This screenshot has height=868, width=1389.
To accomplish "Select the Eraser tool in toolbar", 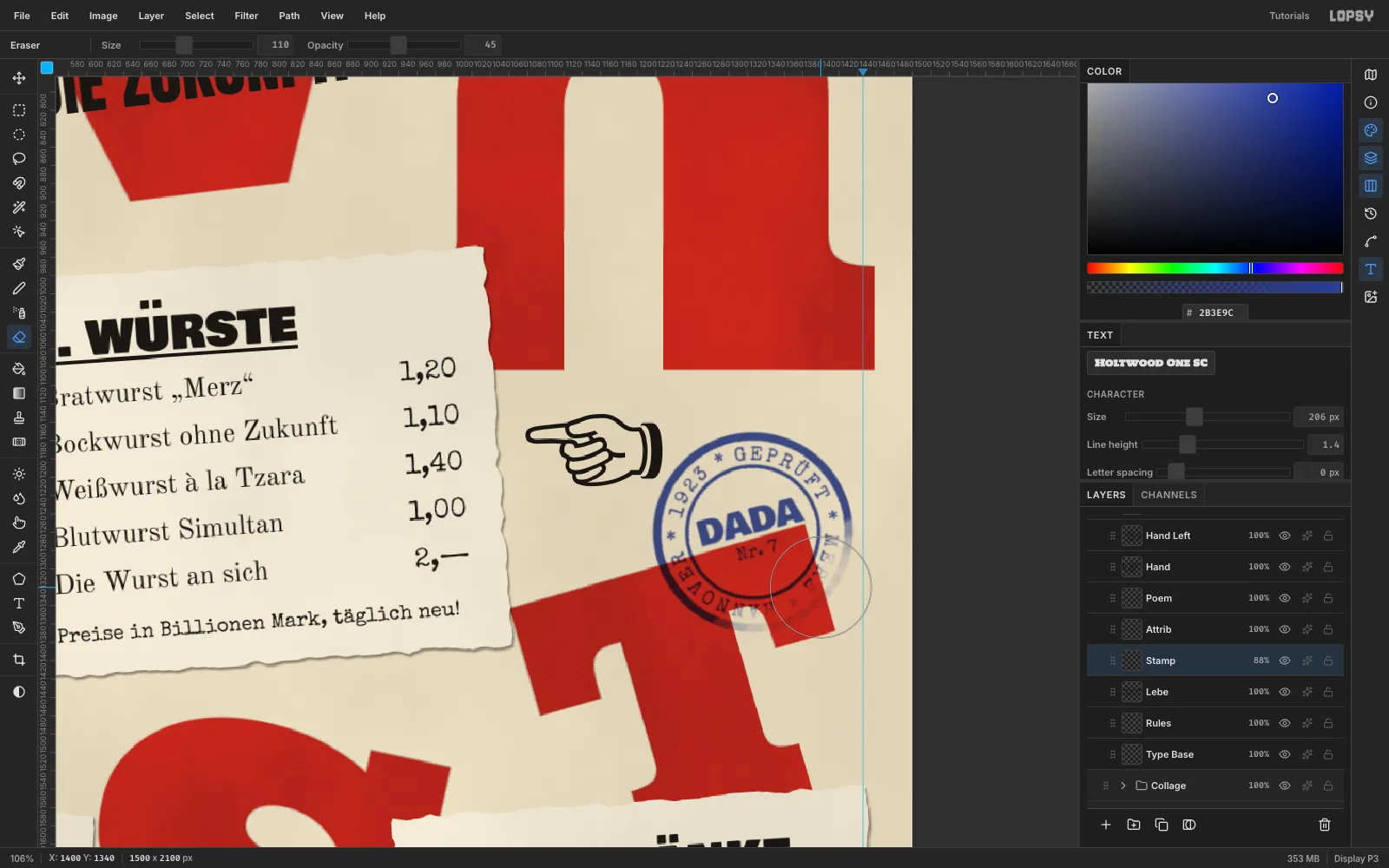I will pyautogui.click(x=19, y=337).
